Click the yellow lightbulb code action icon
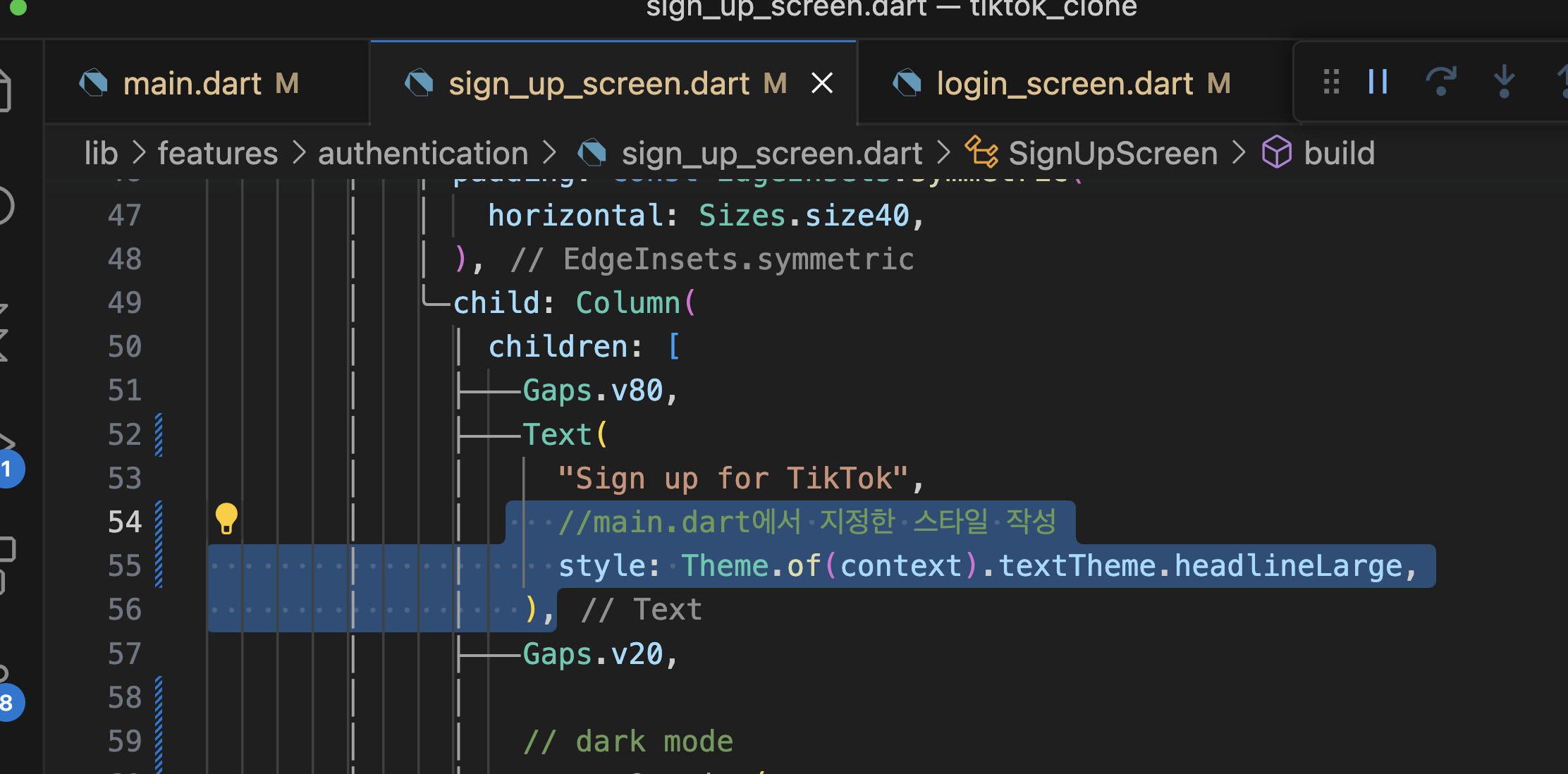The height and width of the screenshot is (774, 1568). (x=226, y=519)
